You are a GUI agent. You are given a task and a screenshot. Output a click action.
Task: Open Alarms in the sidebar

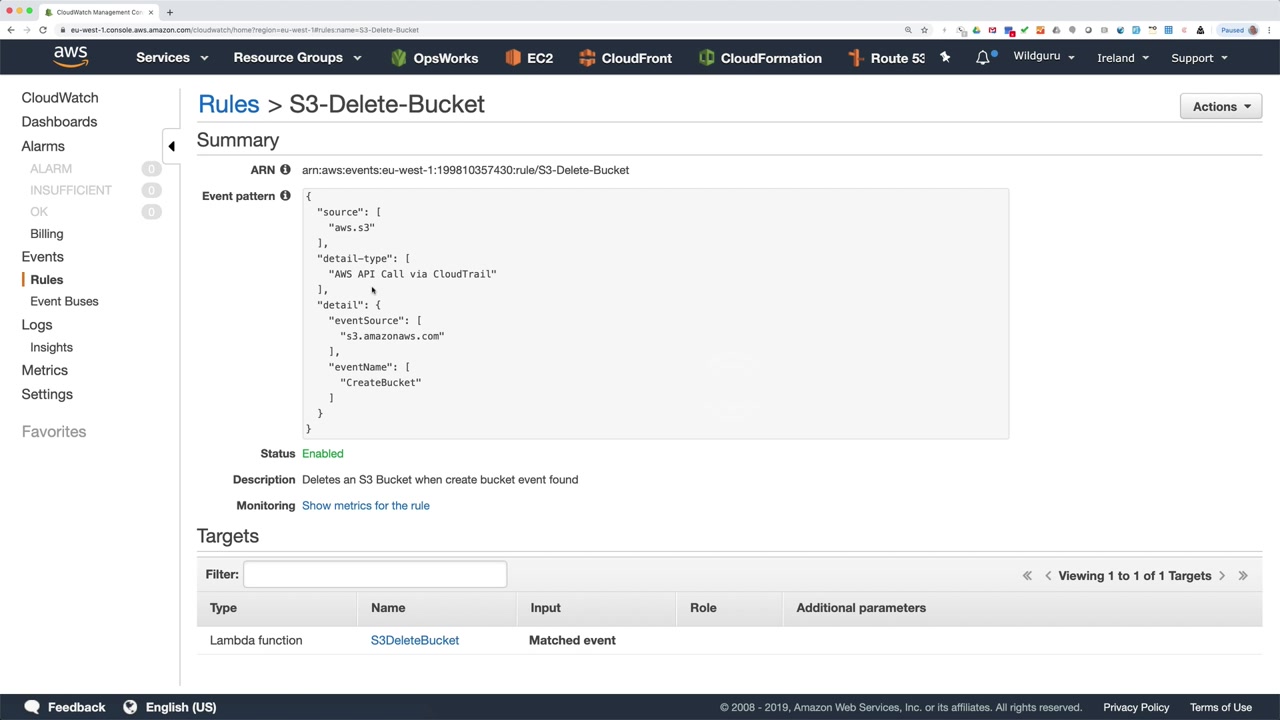pos(43,146)
